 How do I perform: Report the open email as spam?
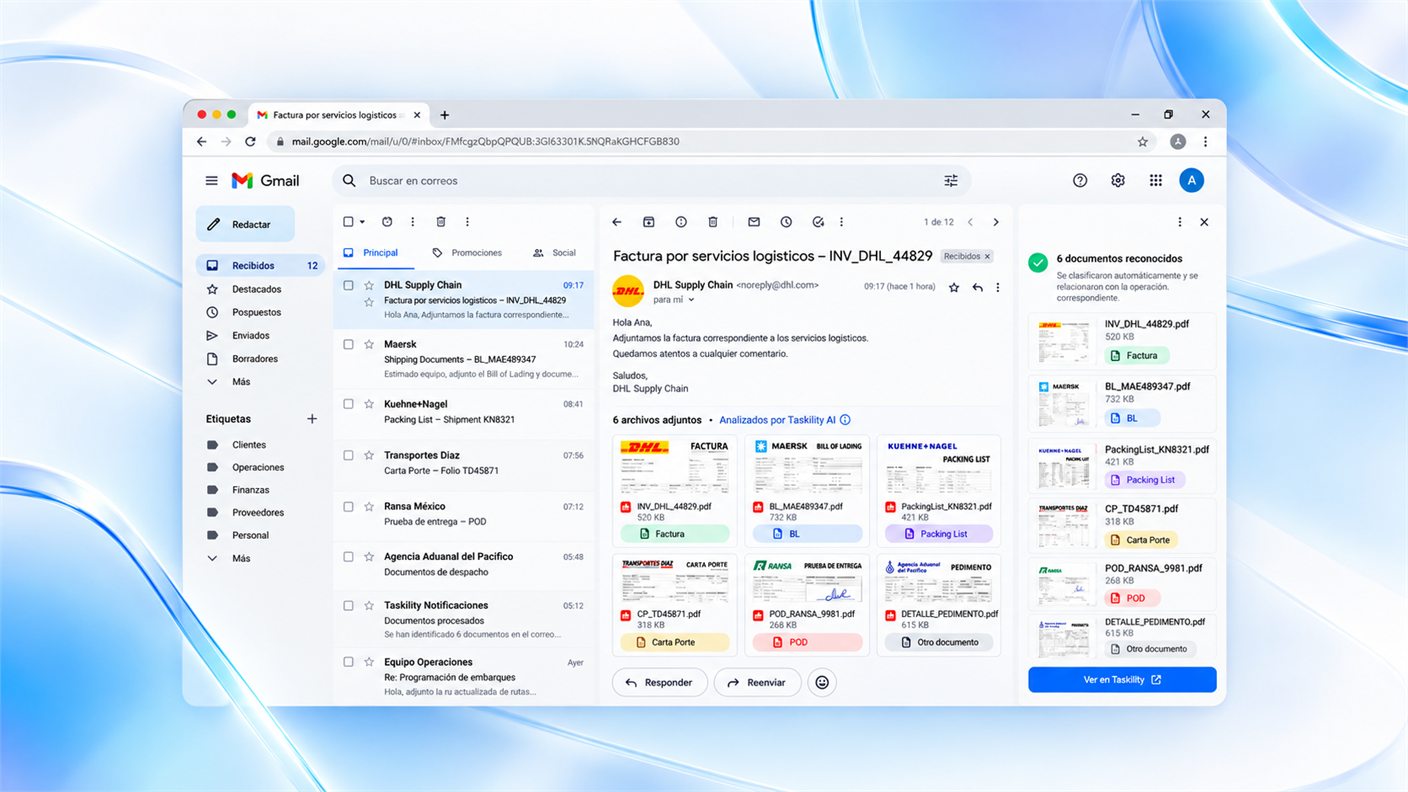point(681,222)
